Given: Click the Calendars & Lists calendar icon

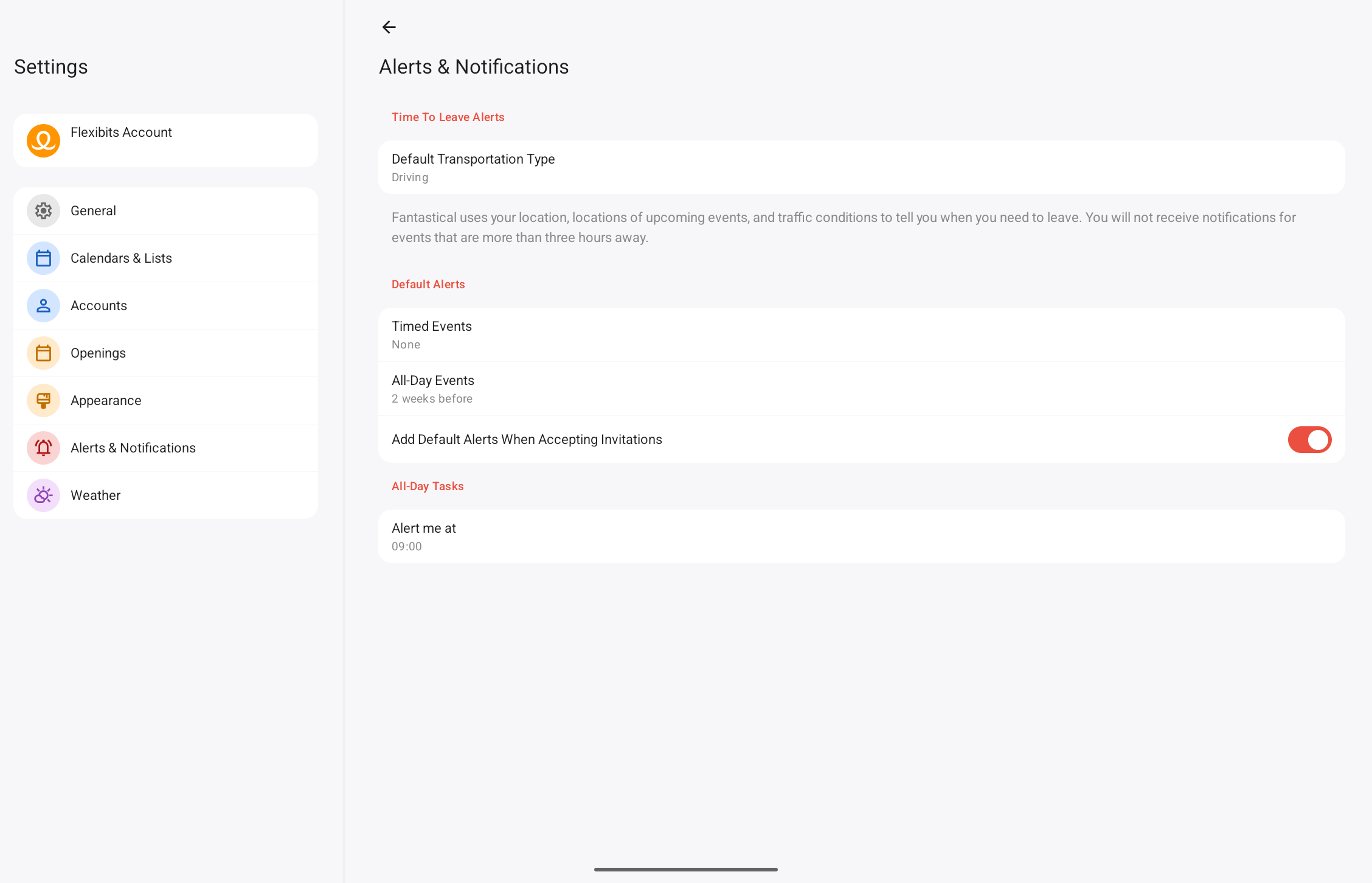Looking at the screenshot, I should point(43,258).
